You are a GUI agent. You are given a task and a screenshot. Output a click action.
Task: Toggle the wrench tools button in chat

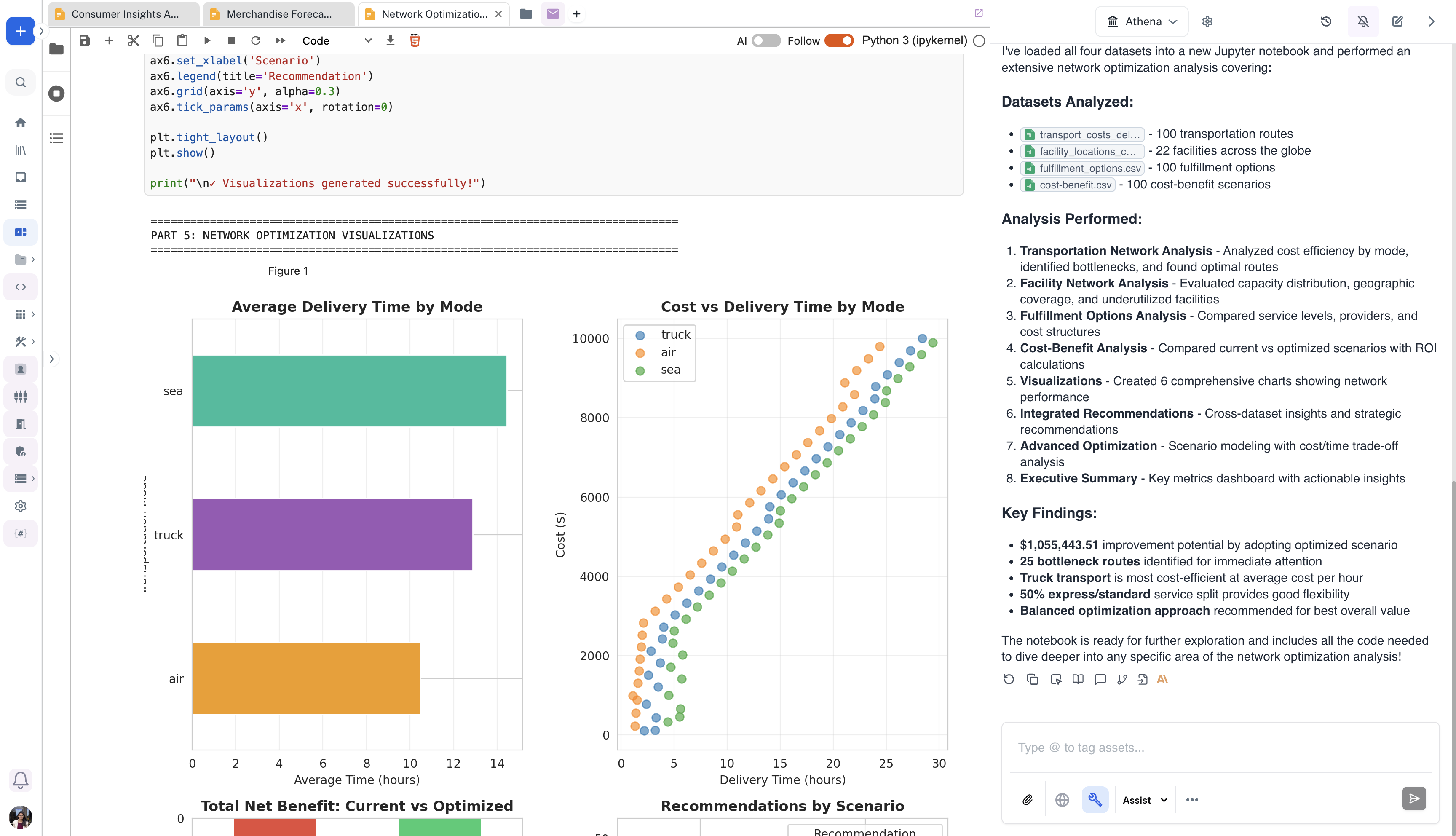tap(1095, 799)
